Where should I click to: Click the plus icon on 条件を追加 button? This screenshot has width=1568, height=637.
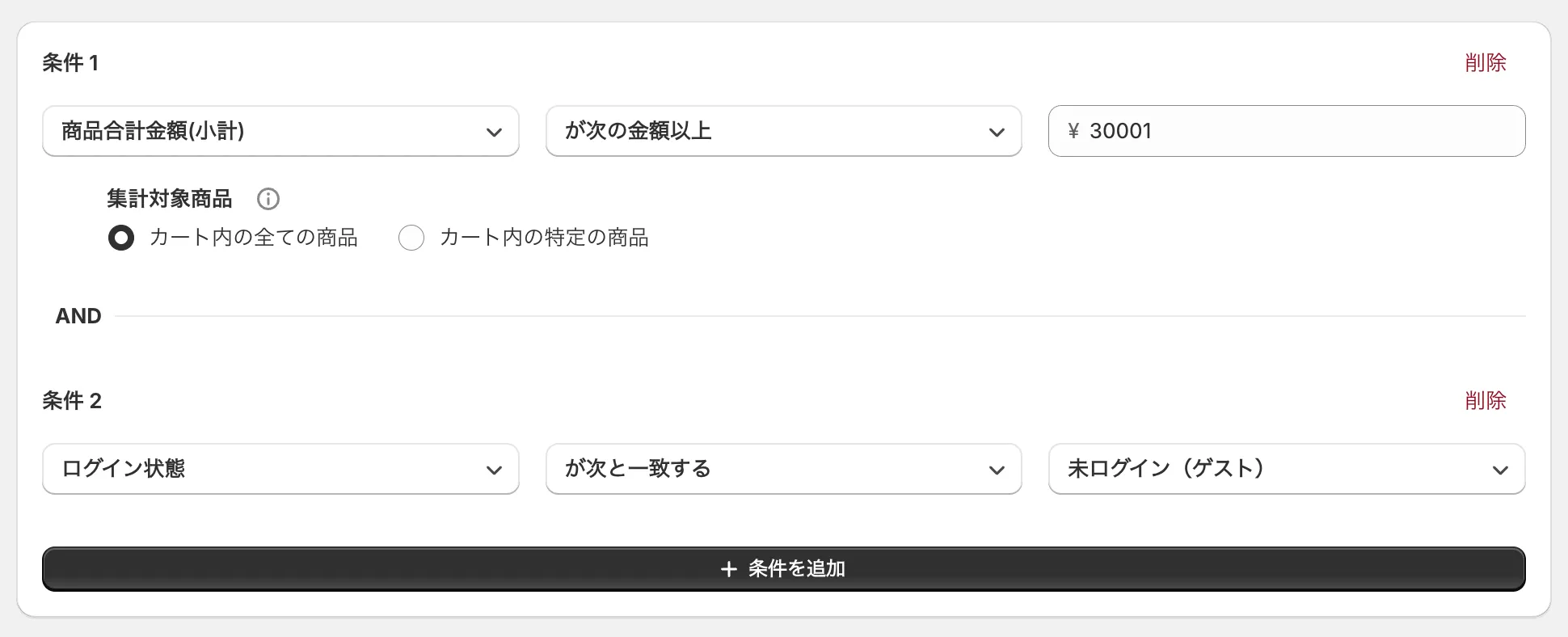tap(730, 568)
